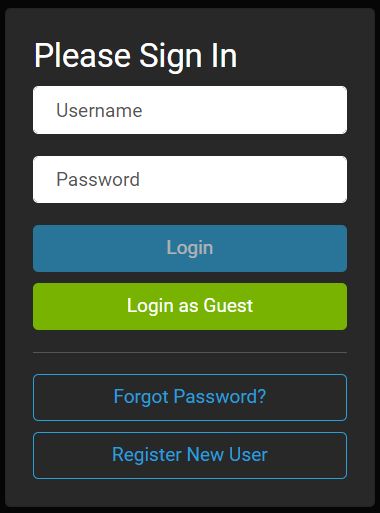Viewport: 380px width, 513px height.
Task: Focus the Password input field
Action: click(190, 179)
